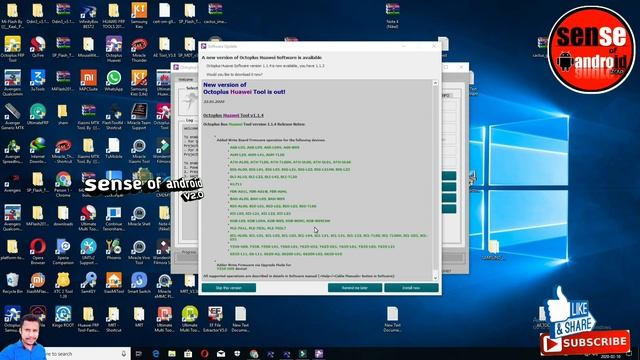640x360 pixels.
Task: Click the Octoplus Huawei Tool v1.1.4 heading link
Action: [233, 116]
